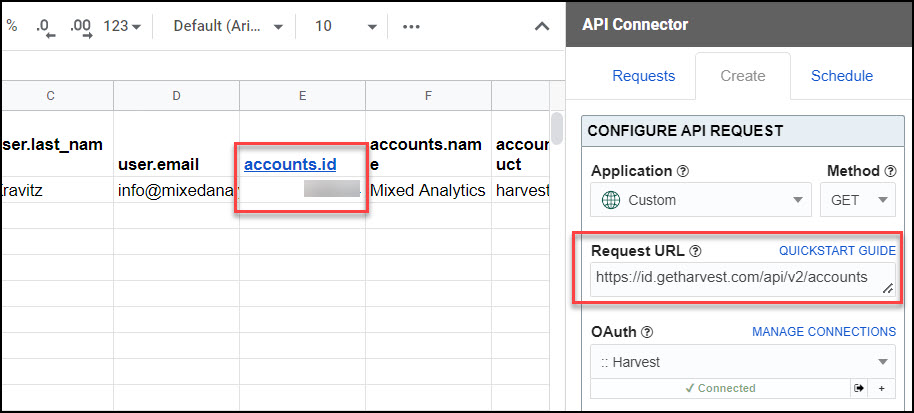Collapse the toolbar with the up chevron
The height and width of the screenshot is (413, 914).
coord(542,27)
